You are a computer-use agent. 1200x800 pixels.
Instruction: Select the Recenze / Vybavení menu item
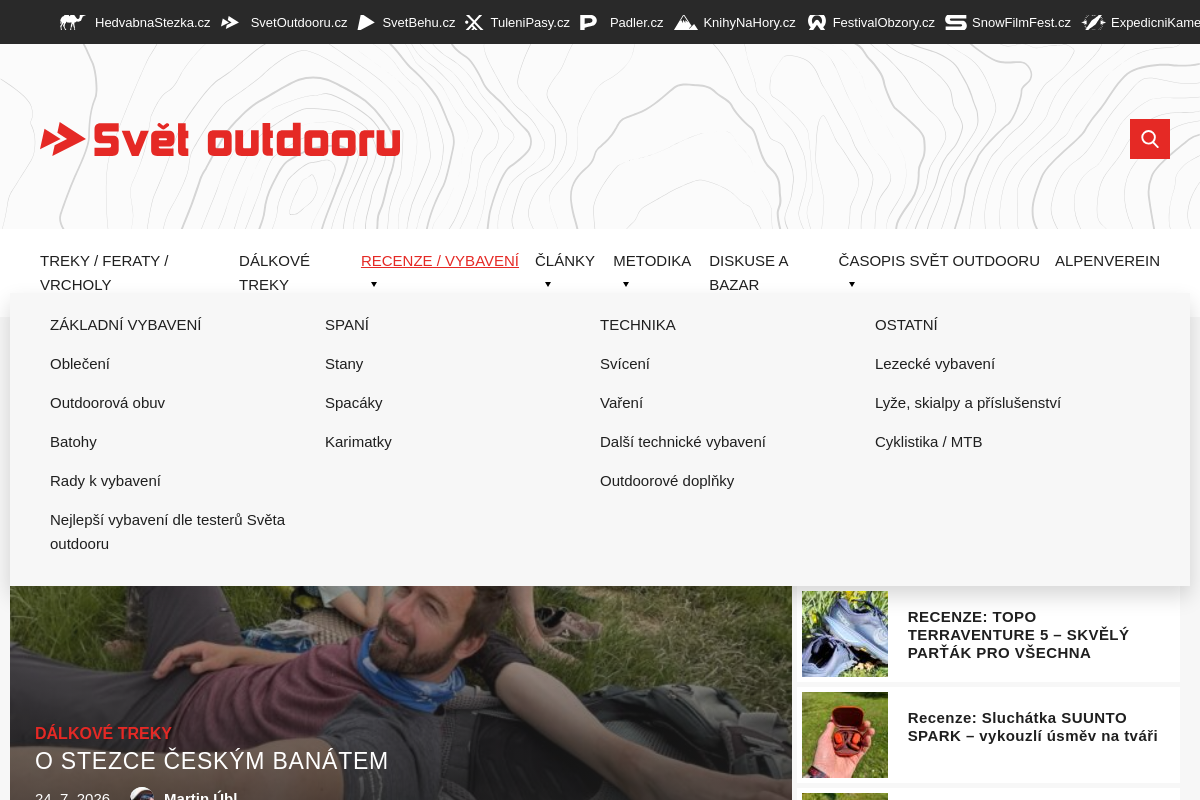click(x=440, y=260)
